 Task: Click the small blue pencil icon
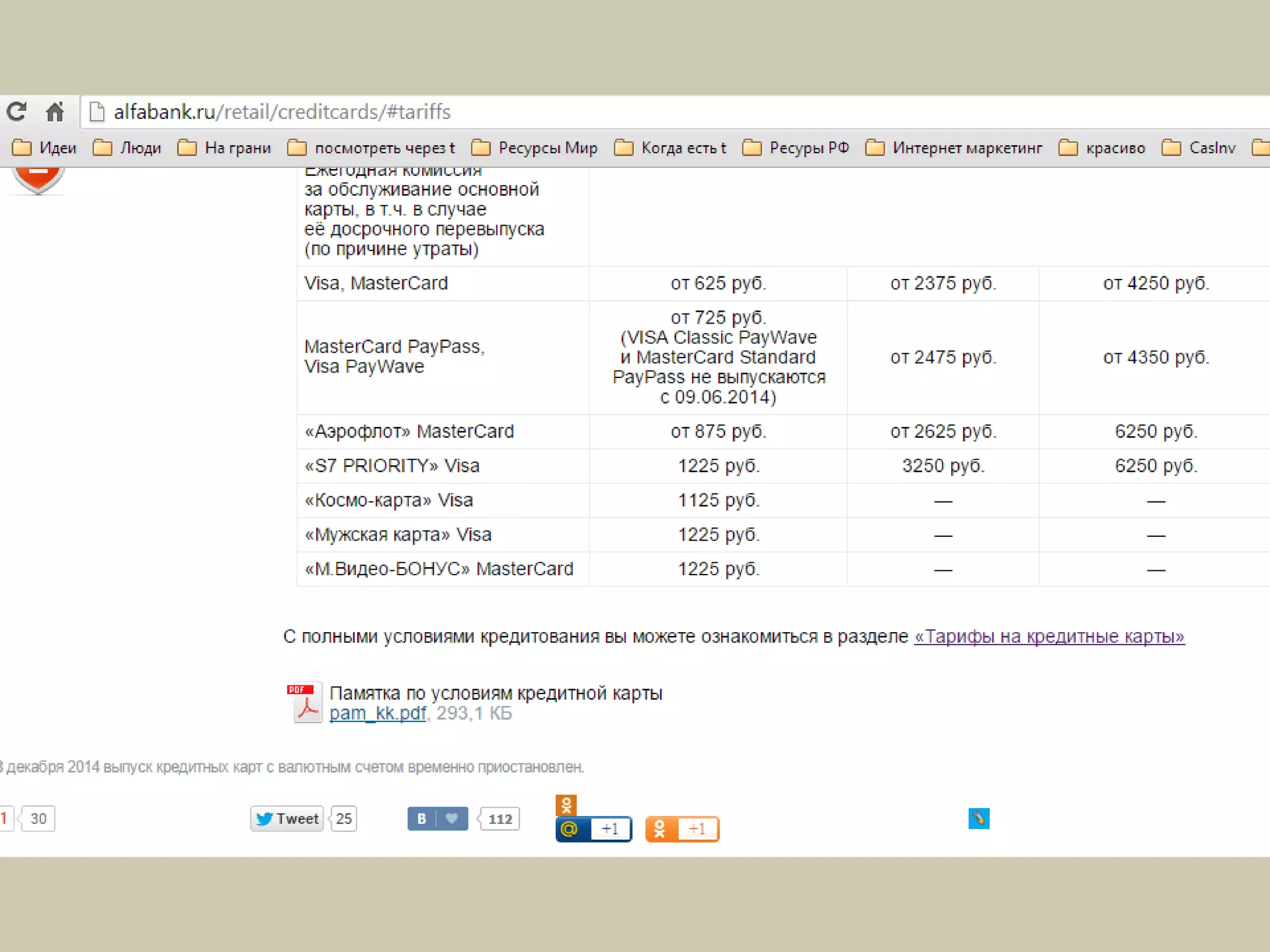[x=979, y=819]
